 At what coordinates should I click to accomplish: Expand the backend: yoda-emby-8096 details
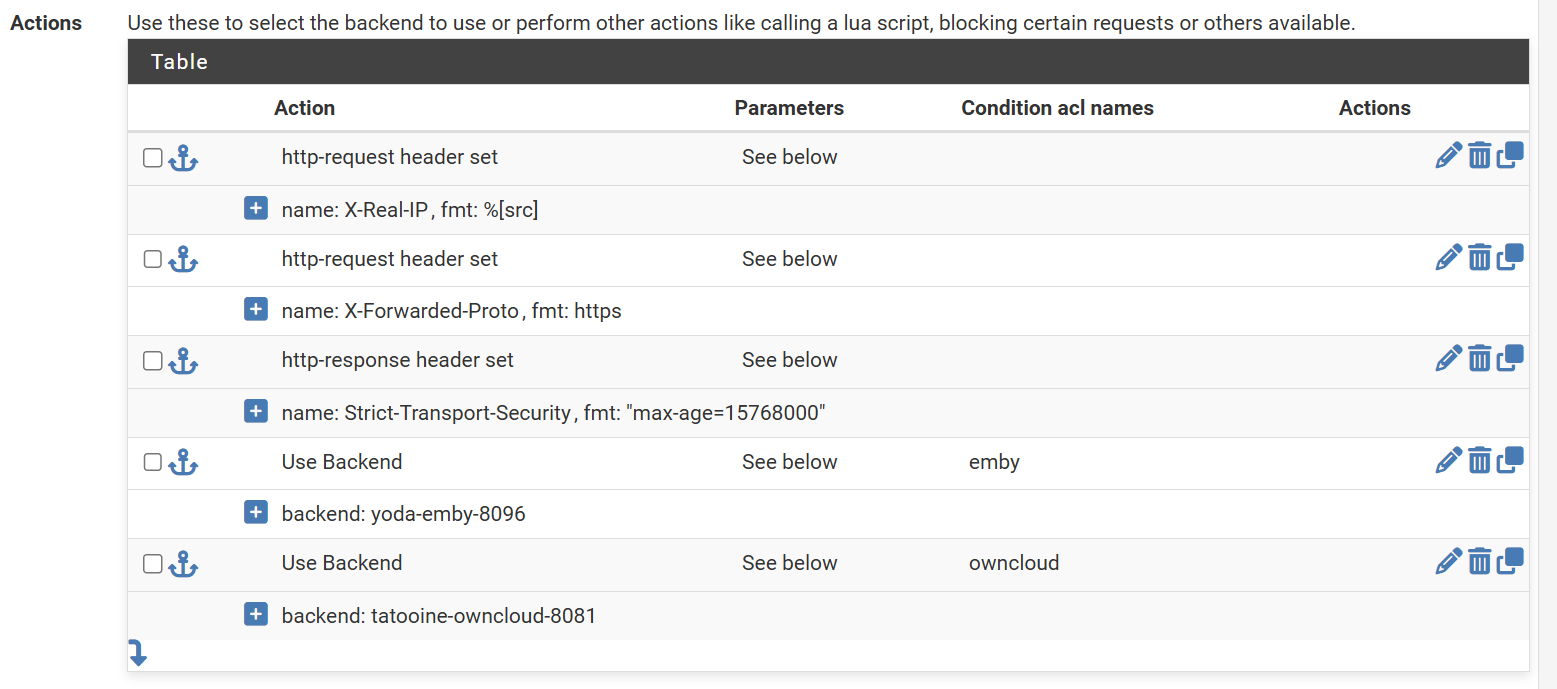click(256, 512)
